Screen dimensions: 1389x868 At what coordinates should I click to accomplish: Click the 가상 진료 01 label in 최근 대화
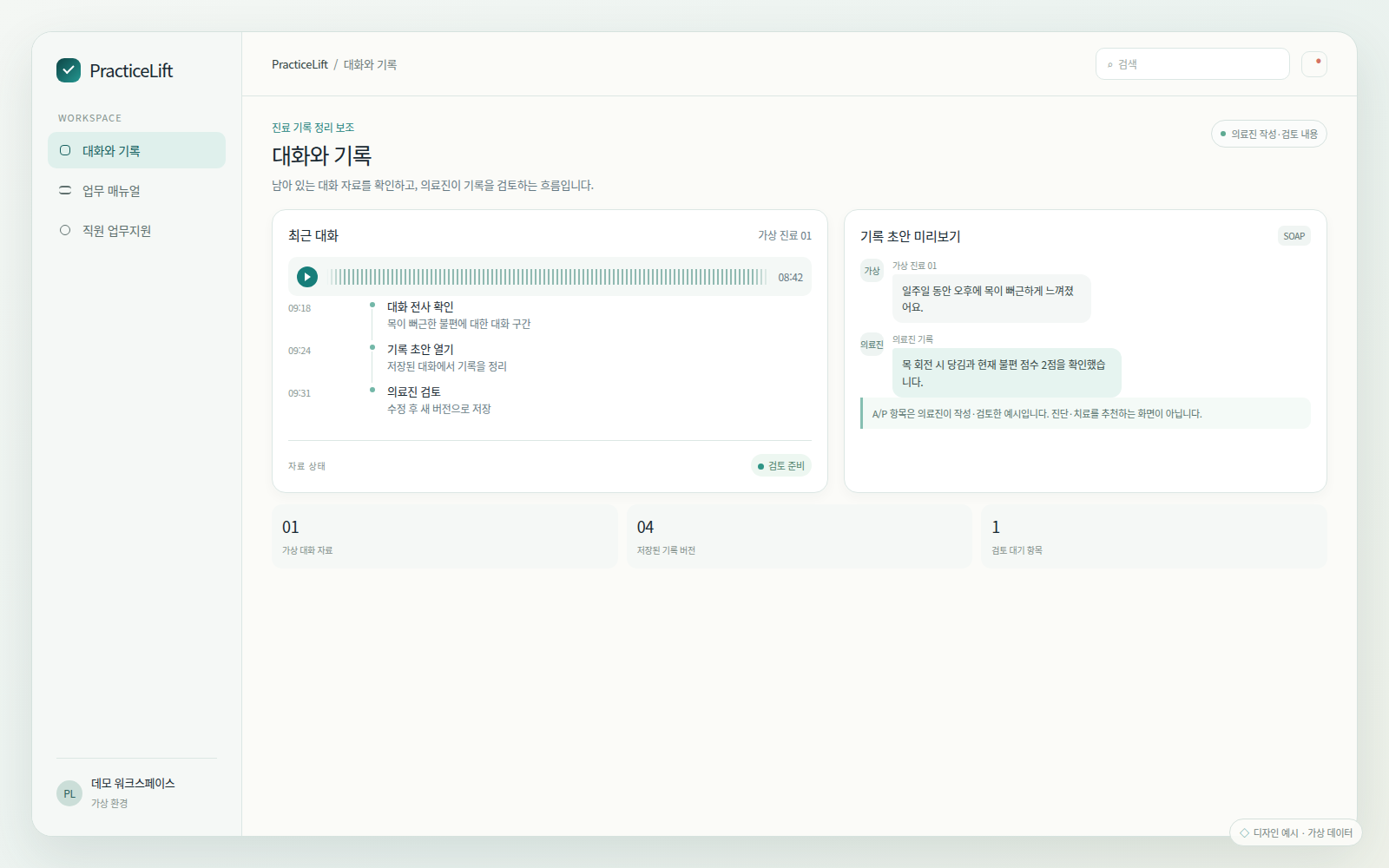[785, 235]
